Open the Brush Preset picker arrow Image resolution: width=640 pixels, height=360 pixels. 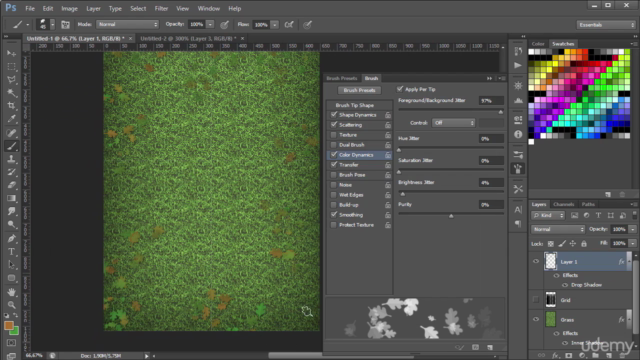pos(53,25)
